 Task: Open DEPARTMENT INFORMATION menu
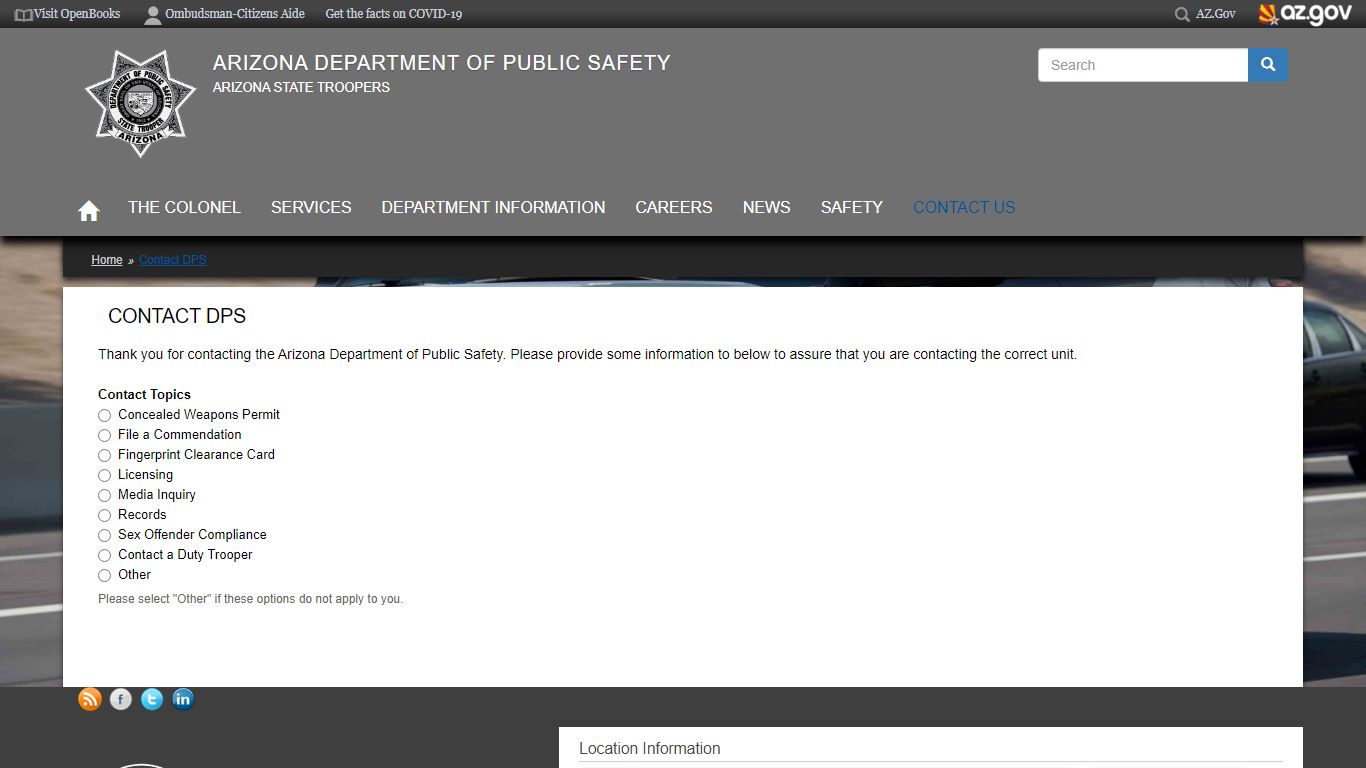493,207
